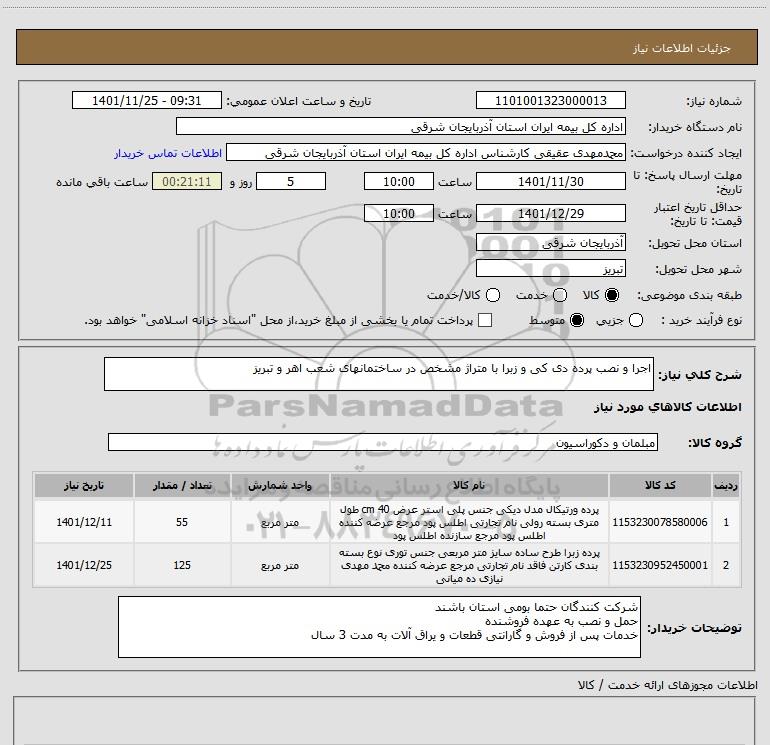
Task: Click the announcement date field 1401/11/25 - 09:31
Action: click(x=147, y=101)
